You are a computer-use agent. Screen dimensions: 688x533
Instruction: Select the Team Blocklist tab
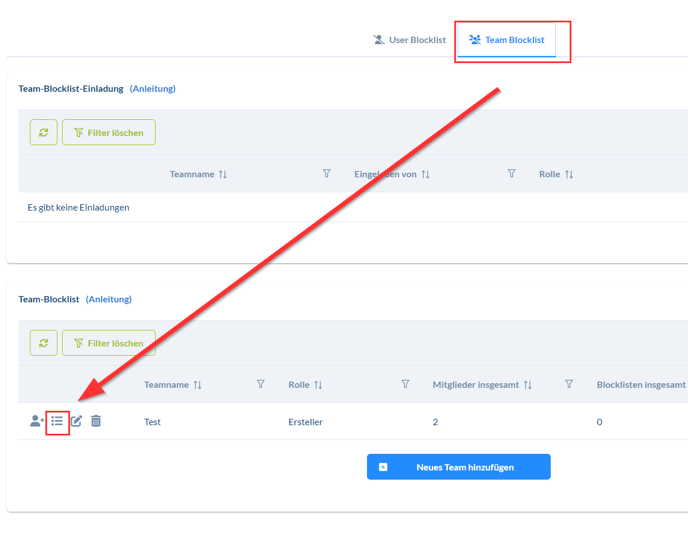[507, 40]
